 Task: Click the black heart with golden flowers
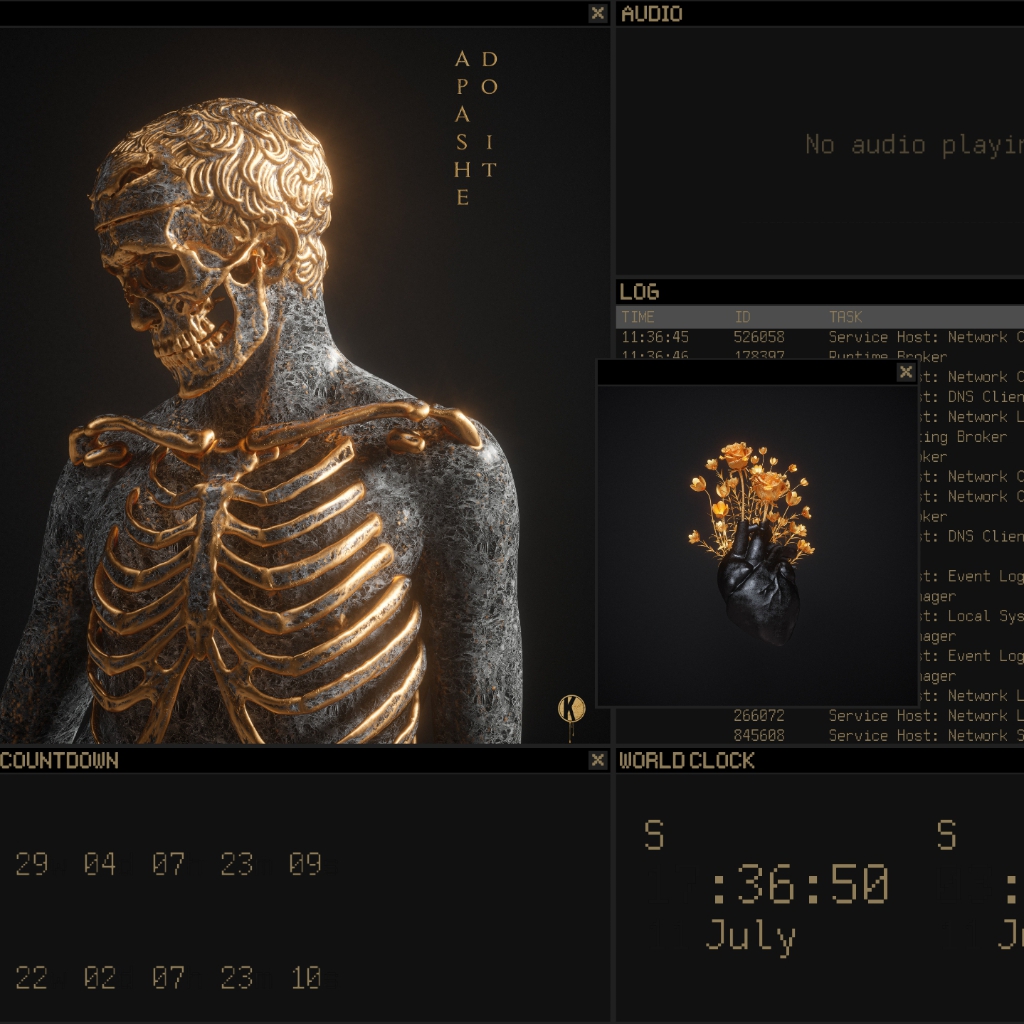754,542
